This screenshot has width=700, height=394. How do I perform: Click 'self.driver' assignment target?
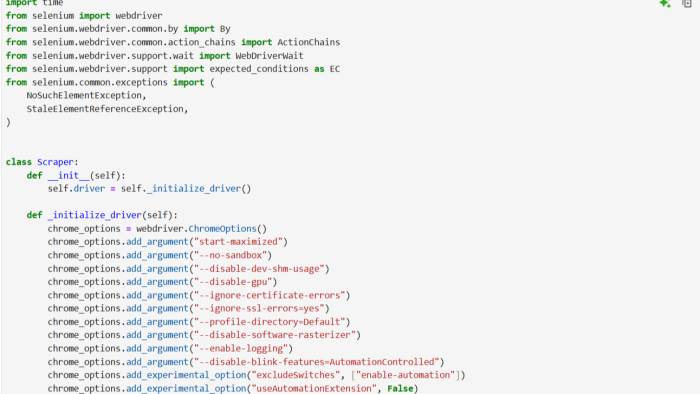click(76, 189)
